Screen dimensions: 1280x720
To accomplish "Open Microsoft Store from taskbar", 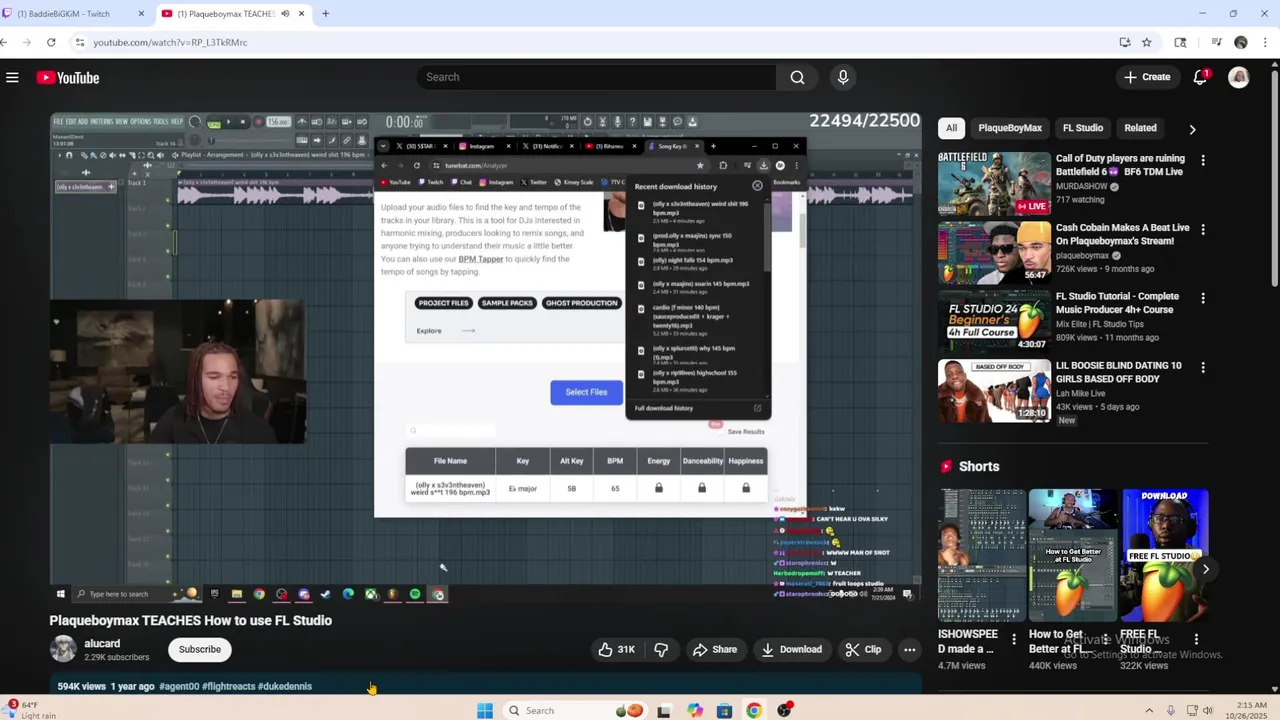I will (724, 710).
